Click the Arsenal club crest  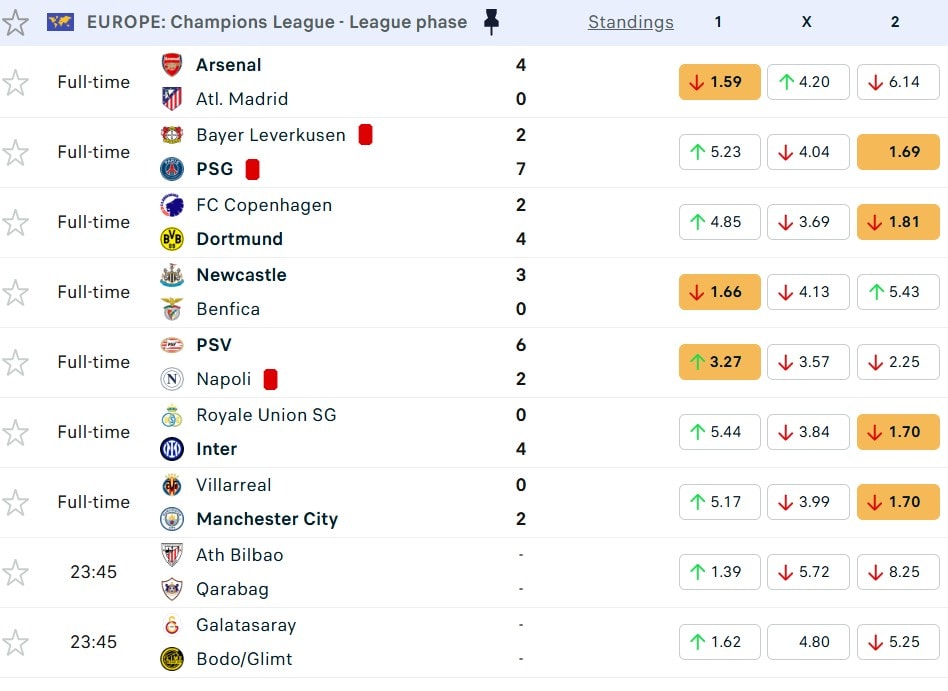coord(172,65)
